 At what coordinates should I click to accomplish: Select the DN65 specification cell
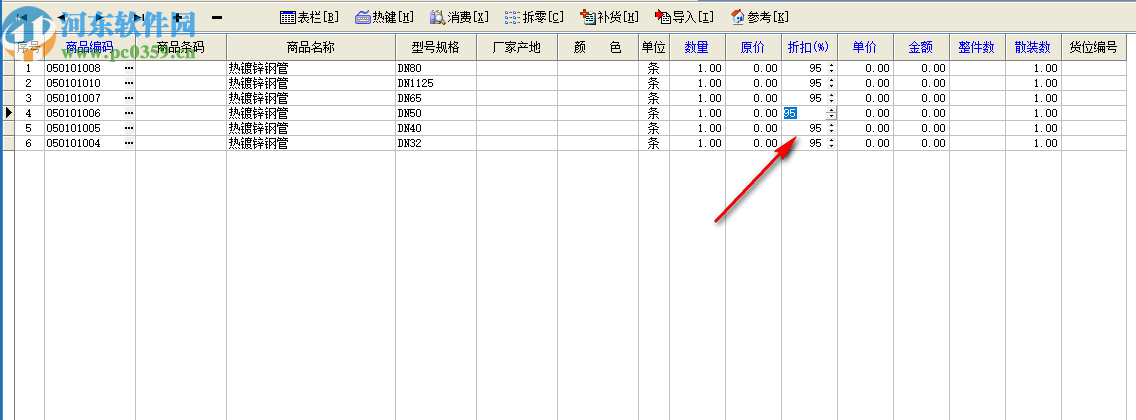pyautogui.click(x=435, y=98)
